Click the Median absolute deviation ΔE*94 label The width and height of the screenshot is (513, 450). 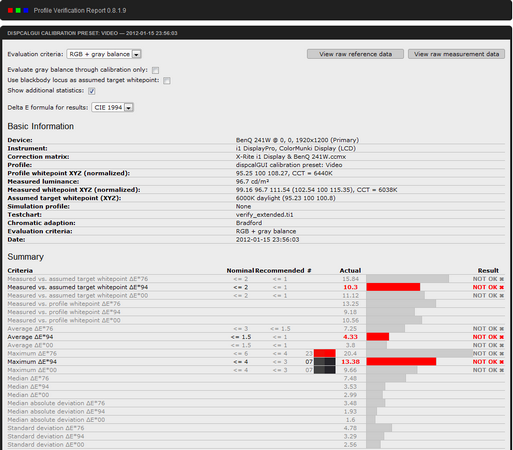(56, 411)
